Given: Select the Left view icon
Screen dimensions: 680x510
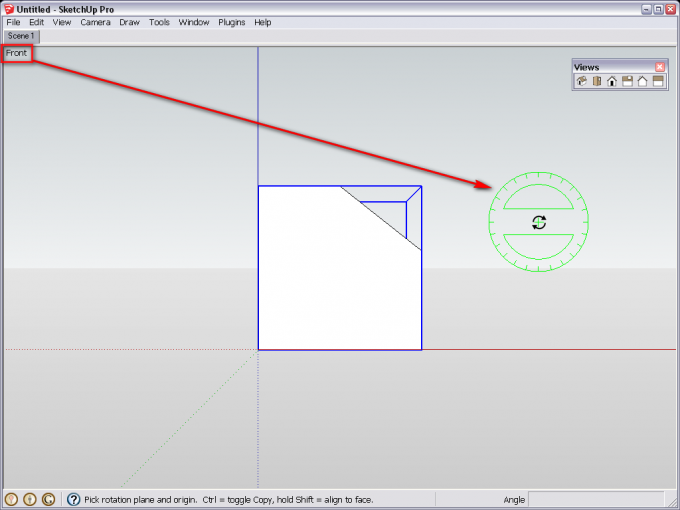Looking at the screenshot, I should pos(658,82).
